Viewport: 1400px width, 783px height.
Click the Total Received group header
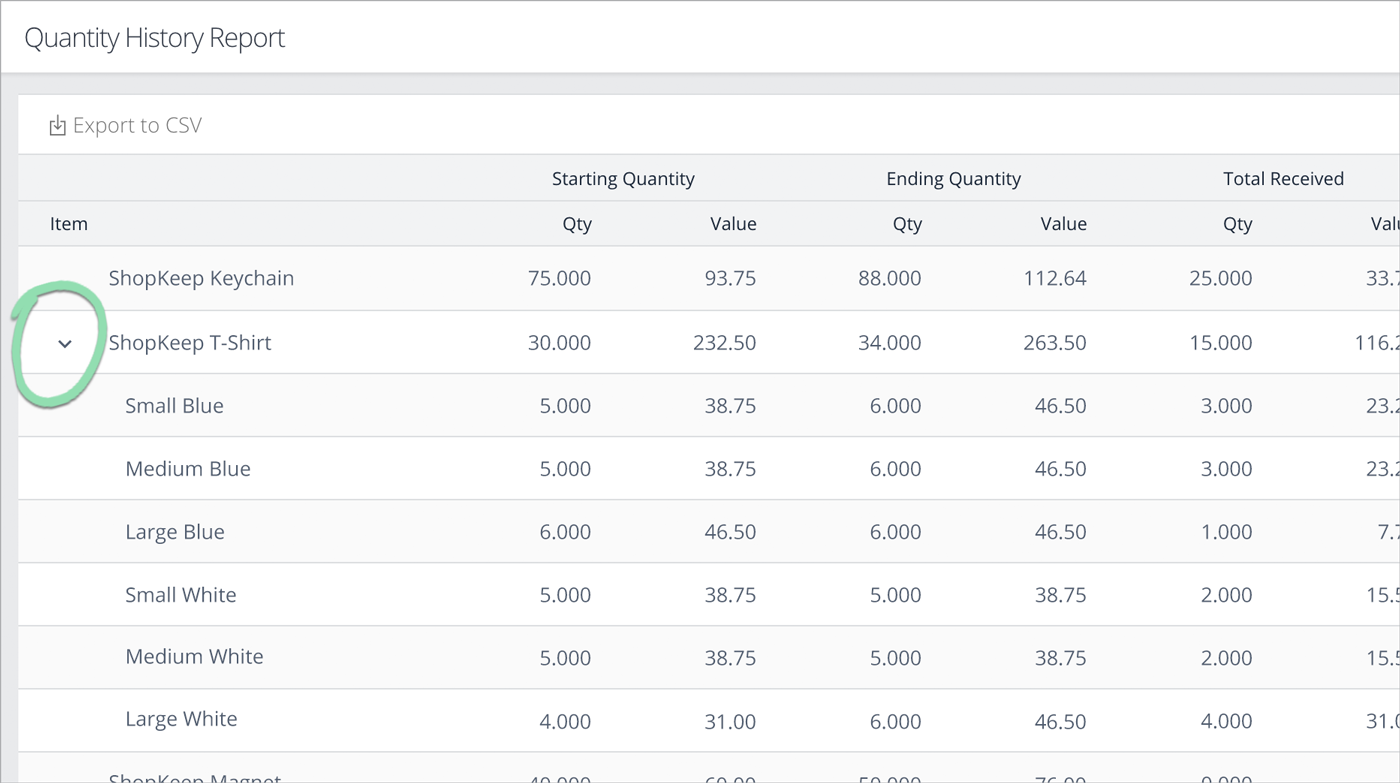click(x=1283, y=179)
